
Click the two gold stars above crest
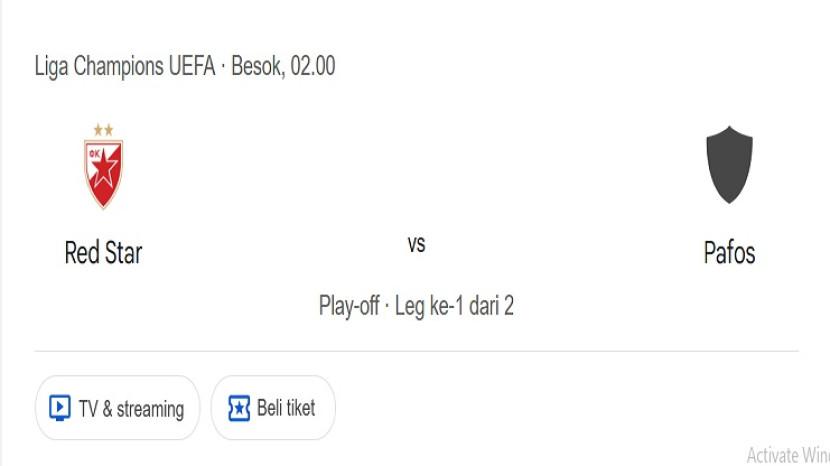pyautogui.click(x=103, y=129)
